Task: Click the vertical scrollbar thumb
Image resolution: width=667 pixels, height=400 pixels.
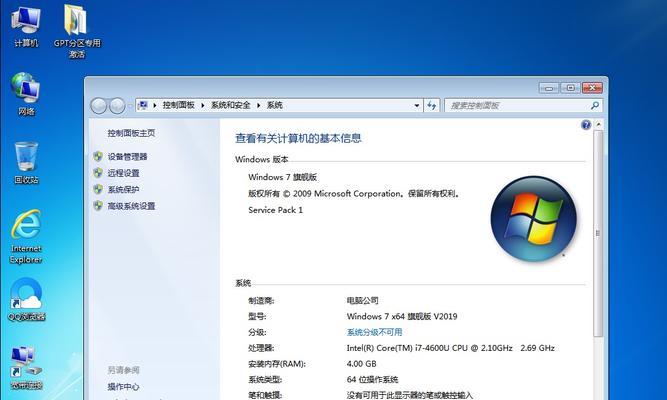Action: click(x=598, y=233)
